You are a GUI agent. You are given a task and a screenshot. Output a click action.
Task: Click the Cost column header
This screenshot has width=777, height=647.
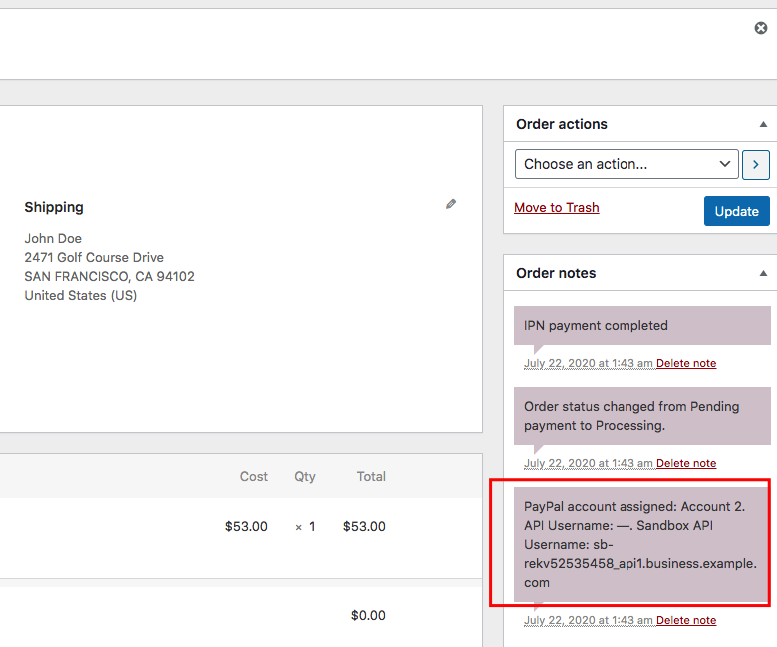[x=254, y=476]
